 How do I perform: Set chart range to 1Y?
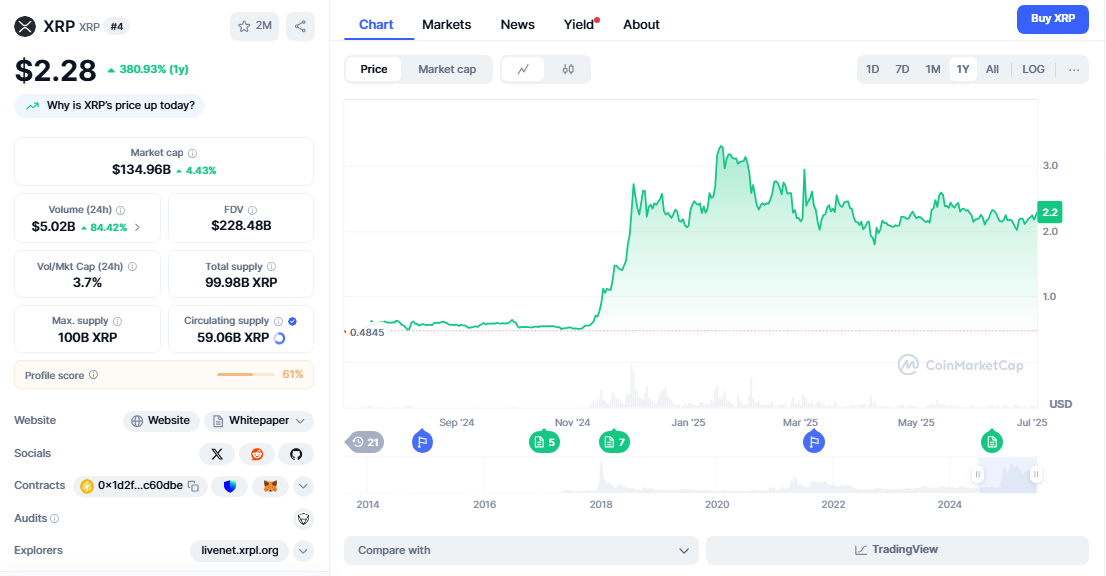pyautogui.click(x=963, y=69)
